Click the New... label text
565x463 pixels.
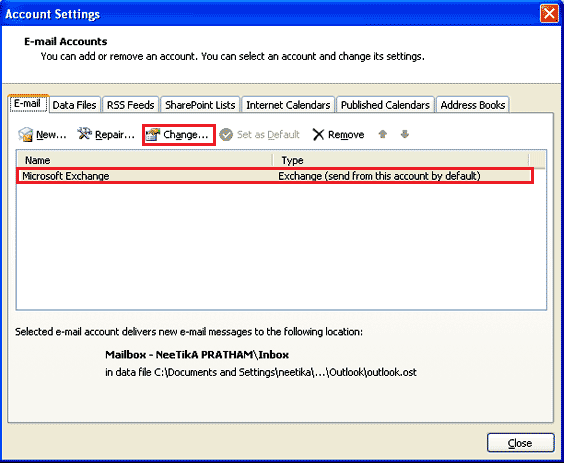[51, 135]
